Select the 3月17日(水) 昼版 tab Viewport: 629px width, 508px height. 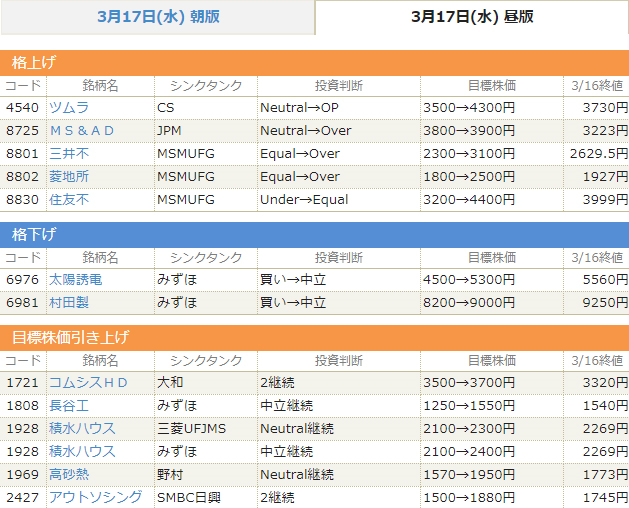472,17
